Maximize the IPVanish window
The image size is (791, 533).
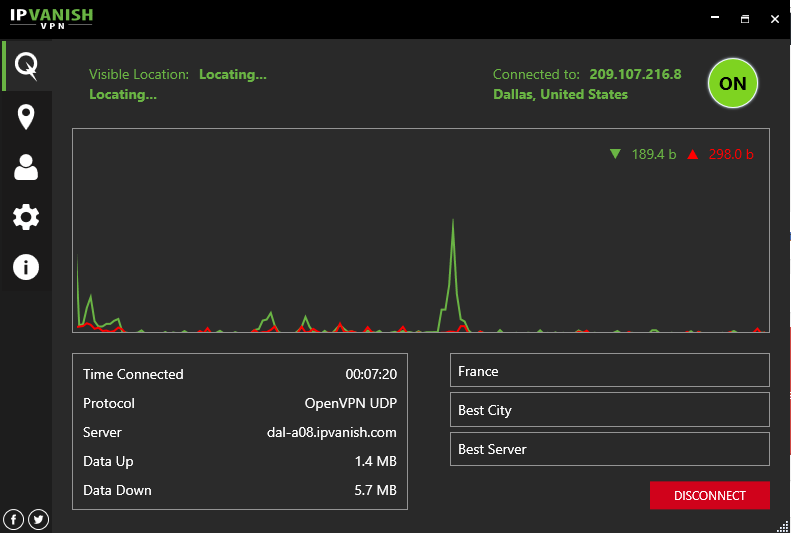[745, 19]
